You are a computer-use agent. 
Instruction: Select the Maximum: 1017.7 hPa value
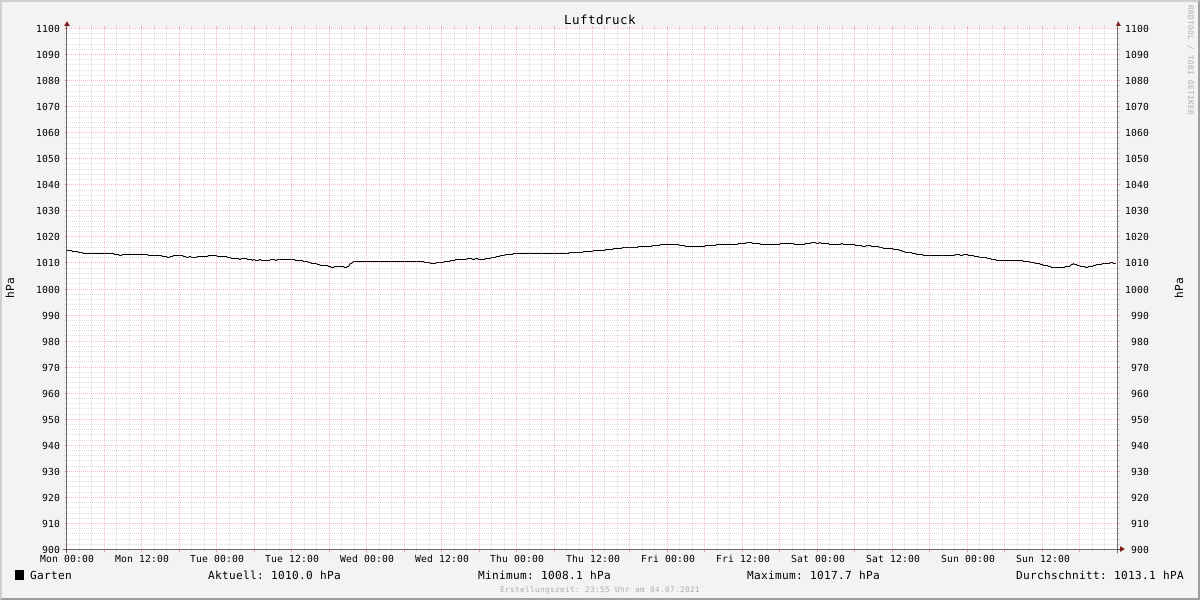[x=813, y=575]
